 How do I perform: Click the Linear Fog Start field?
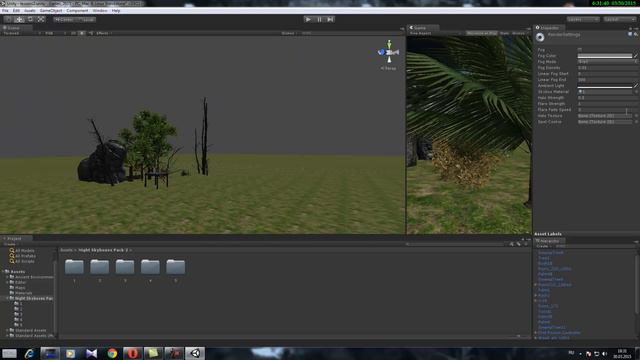[607, 74]
